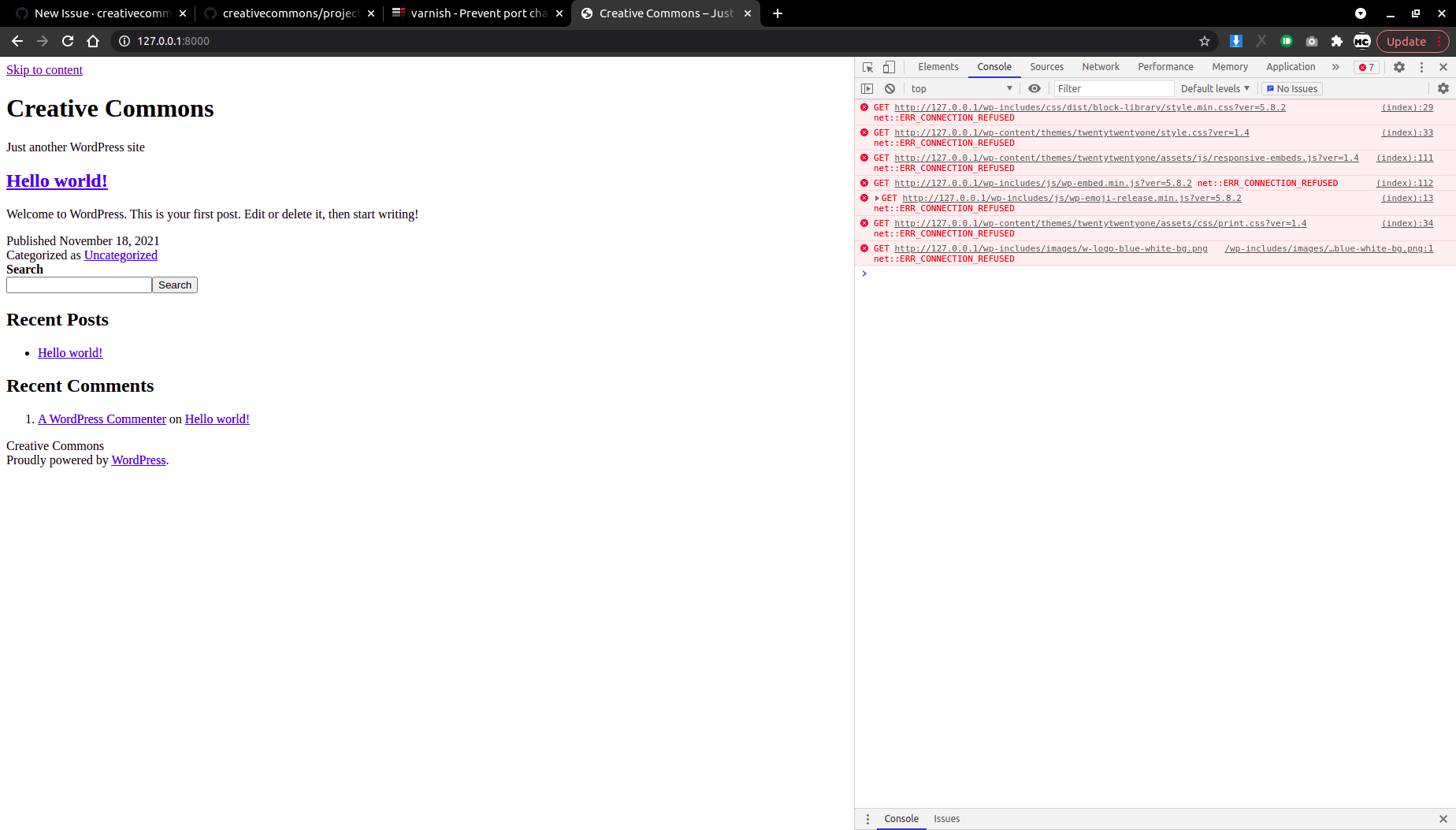Open console settings gear icon
The image size is (1456, 830).
click(x=1443, y=89)
